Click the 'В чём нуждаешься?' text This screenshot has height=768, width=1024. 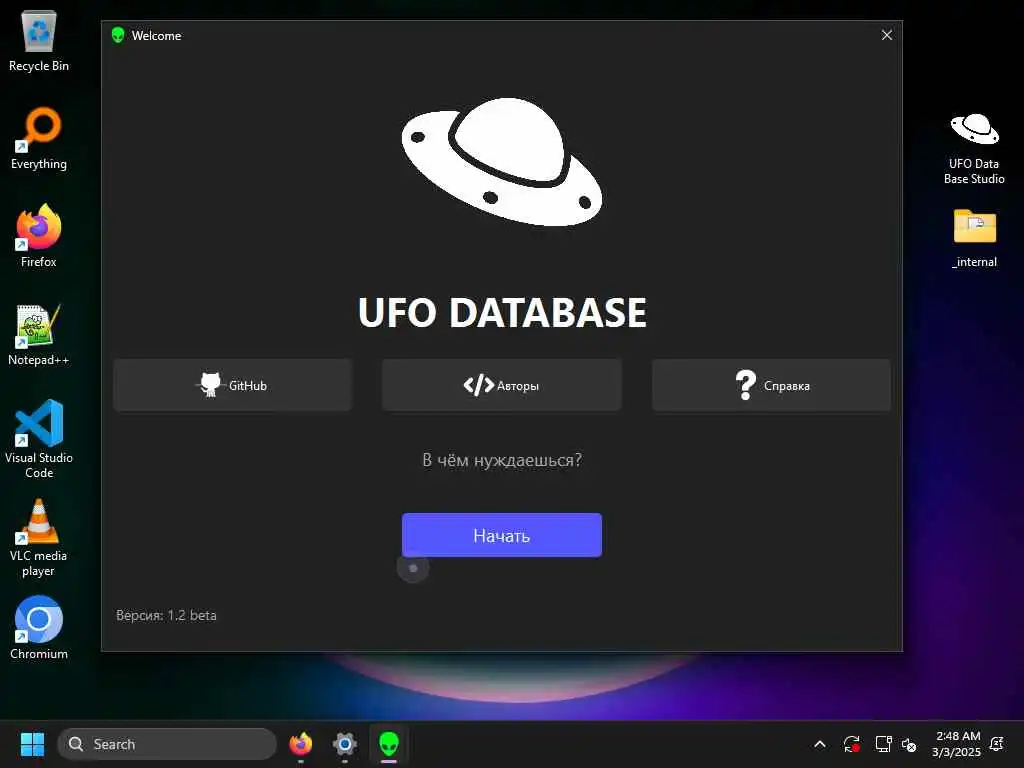tap(502, 460)
